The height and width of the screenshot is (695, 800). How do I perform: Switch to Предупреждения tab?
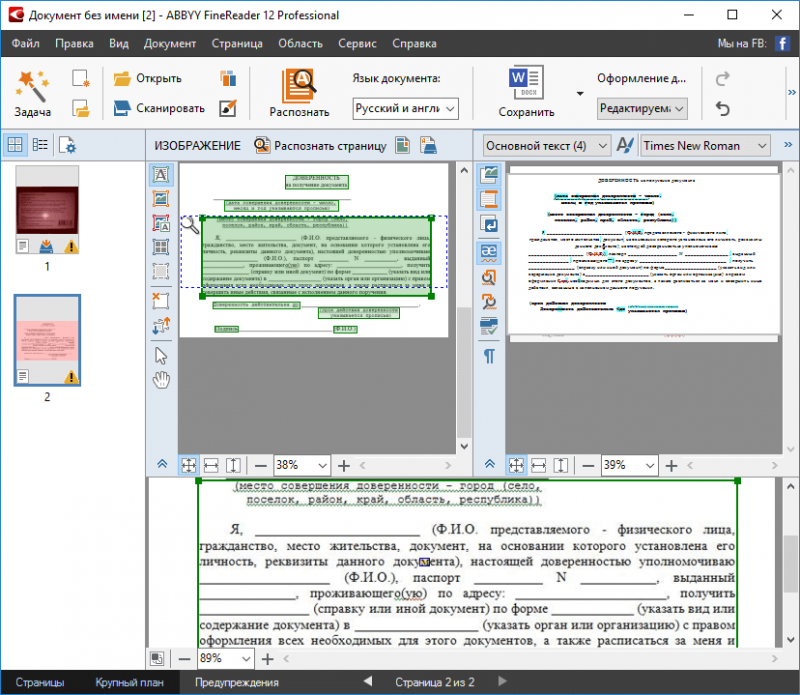point(237,682)
